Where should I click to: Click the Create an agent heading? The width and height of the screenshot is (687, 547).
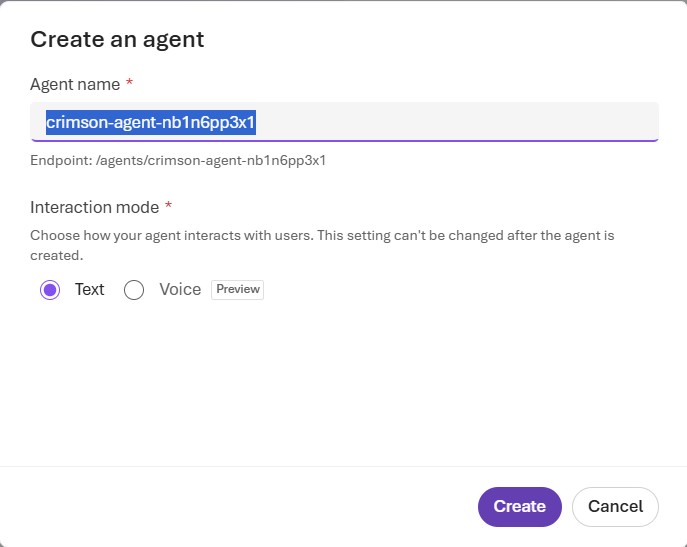tap(117, 40)
